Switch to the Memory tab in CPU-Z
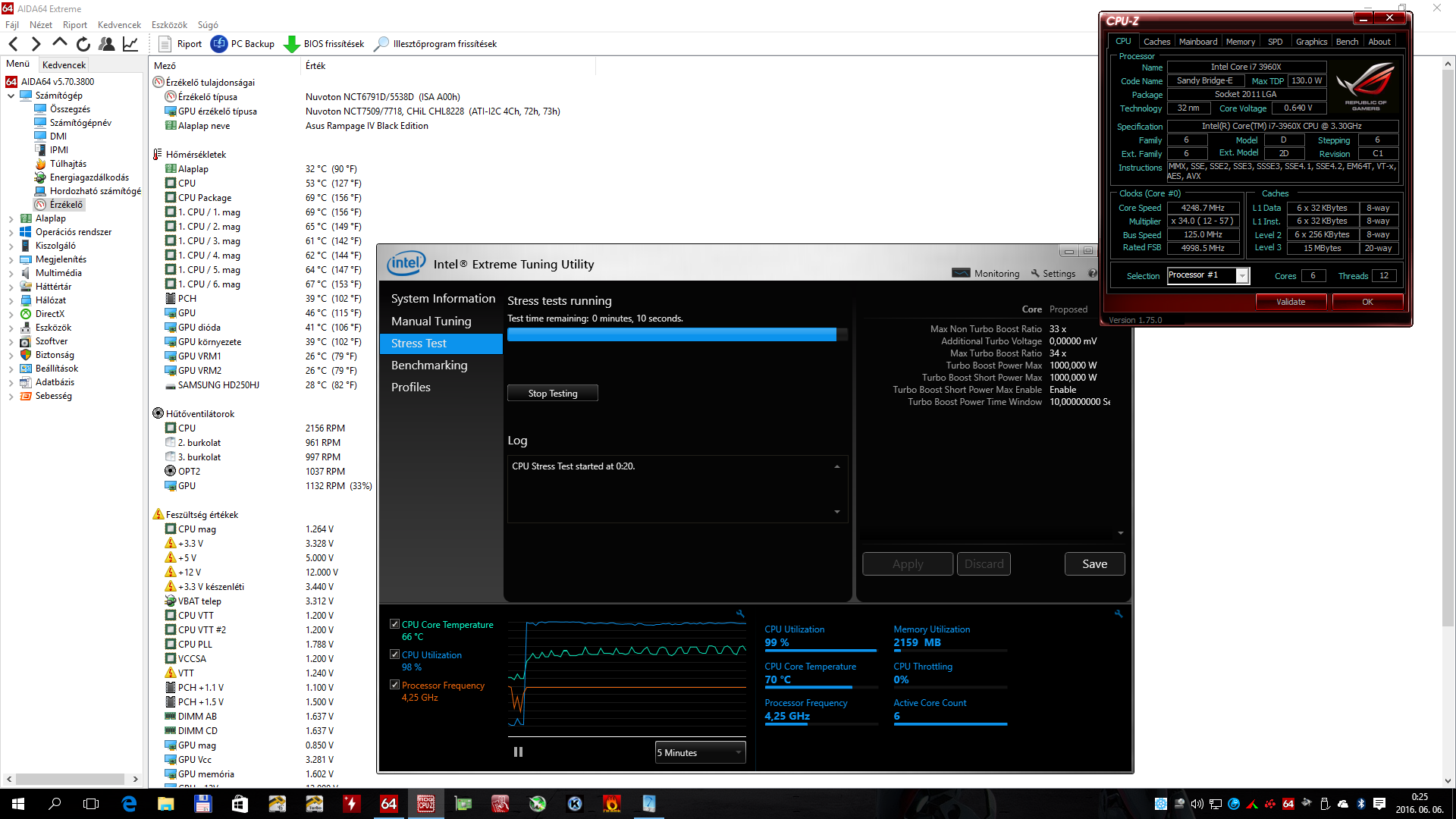The image size is (1456, 819). [x=1241, y=42]
